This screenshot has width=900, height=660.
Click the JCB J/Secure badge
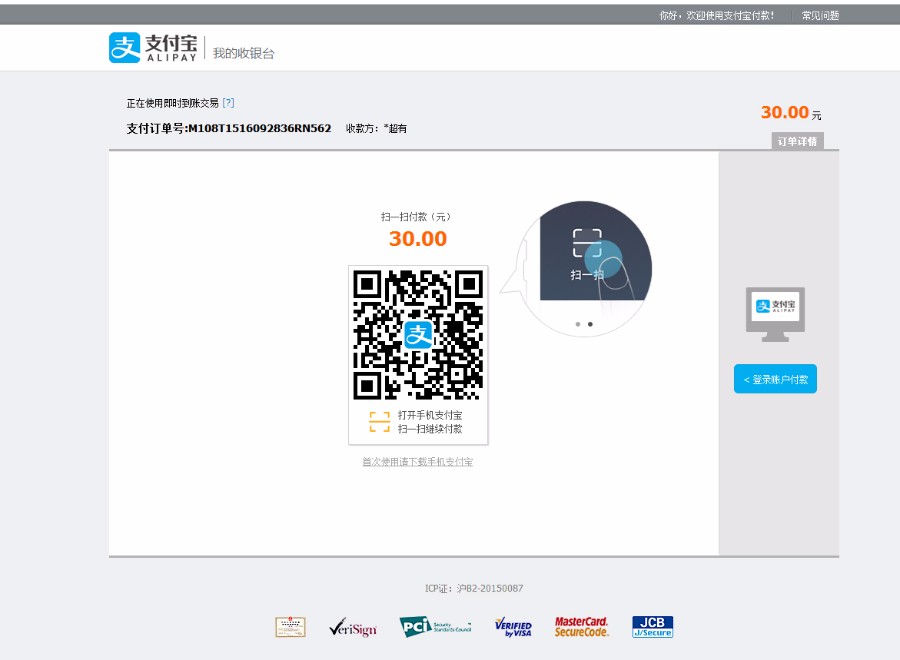[653, 627]
